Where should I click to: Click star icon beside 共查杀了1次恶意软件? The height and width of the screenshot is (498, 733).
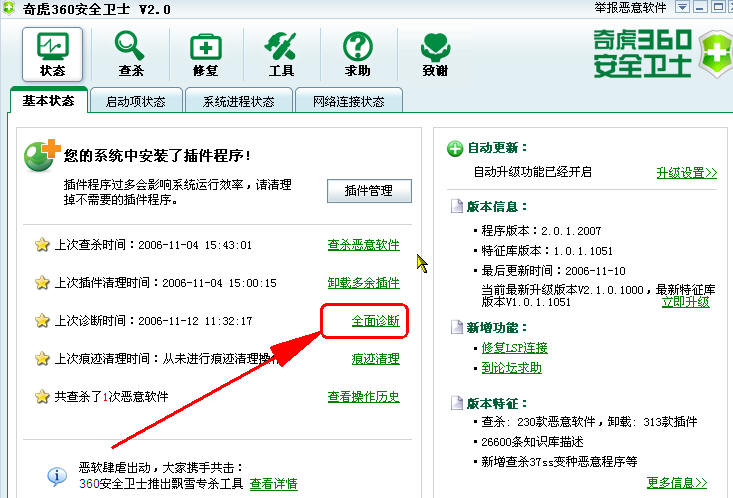(x=42, y=397)
